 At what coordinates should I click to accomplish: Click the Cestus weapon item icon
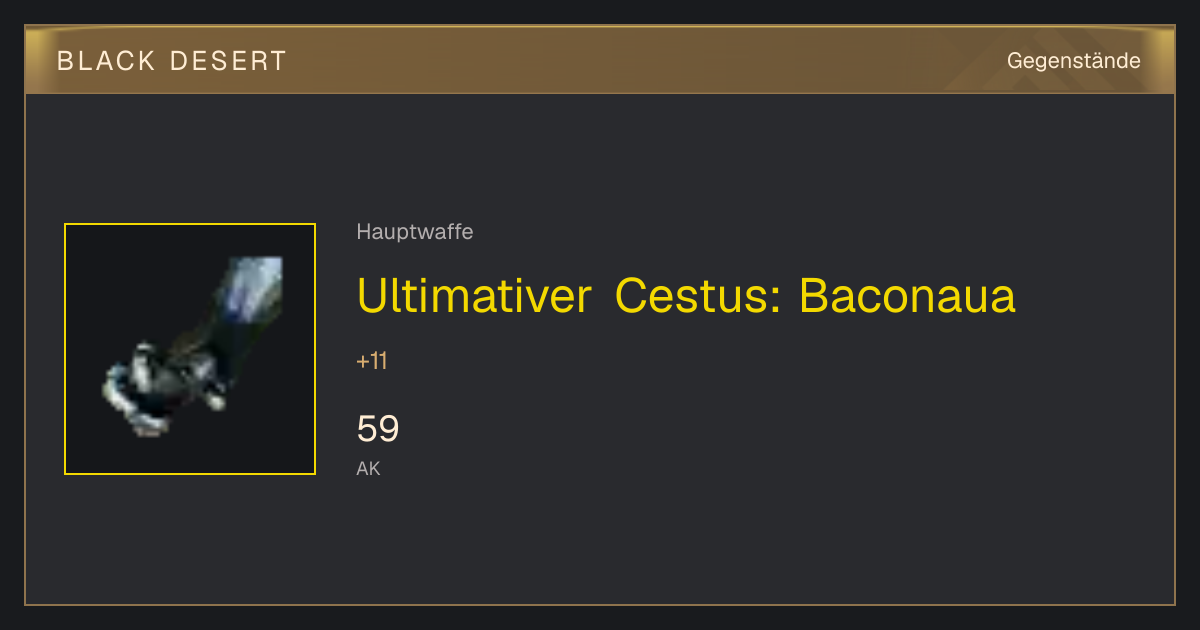point(190,349)
